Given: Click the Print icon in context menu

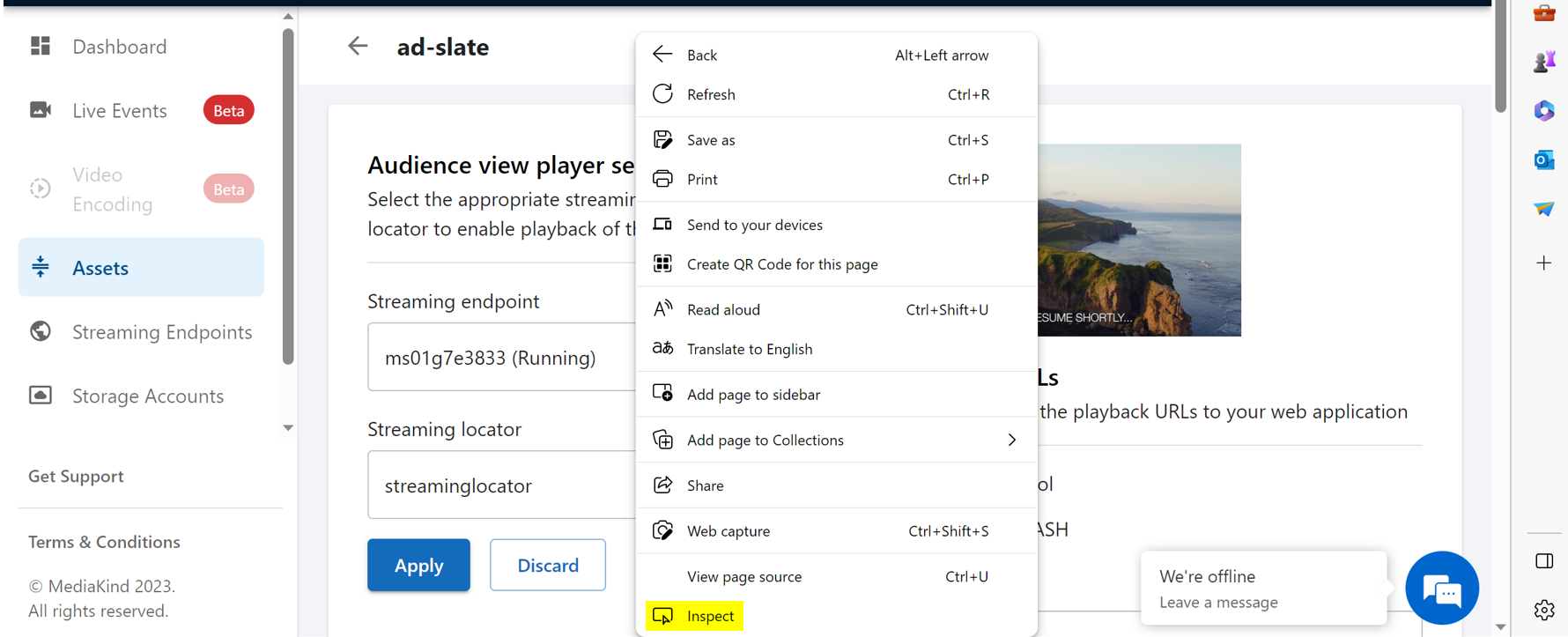Looking at the screenshot, I should 662,179.
